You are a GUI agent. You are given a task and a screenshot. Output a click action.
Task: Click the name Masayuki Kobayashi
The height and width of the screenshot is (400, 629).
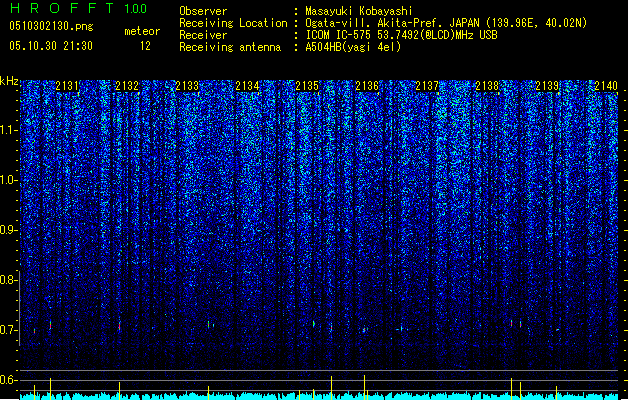pos(359,11)
